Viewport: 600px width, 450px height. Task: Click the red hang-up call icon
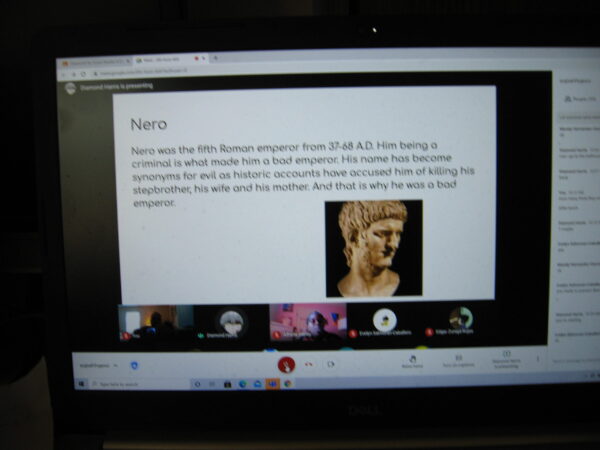pyautogui.click(x=309, y=364)
